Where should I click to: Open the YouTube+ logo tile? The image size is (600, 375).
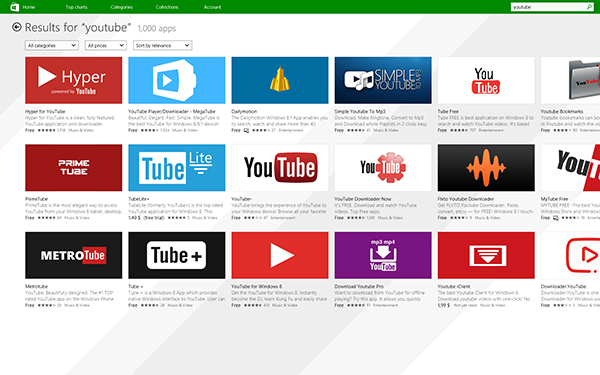point(280,168)
